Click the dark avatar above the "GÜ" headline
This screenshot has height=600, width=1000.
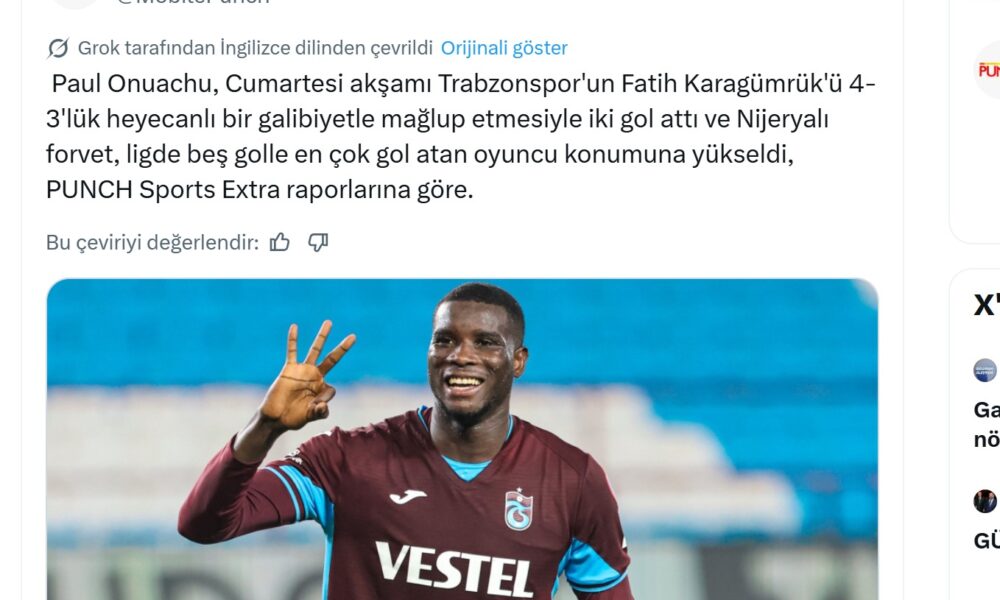tap(985, 501)
